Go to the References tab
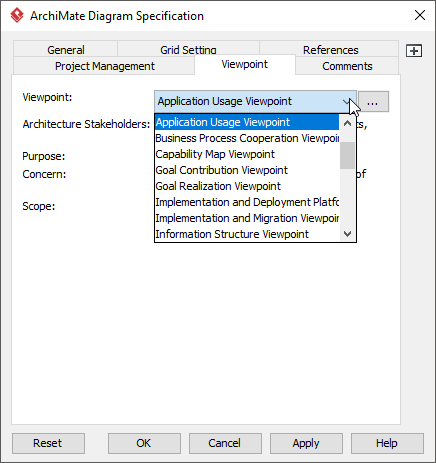 point(330,49)
